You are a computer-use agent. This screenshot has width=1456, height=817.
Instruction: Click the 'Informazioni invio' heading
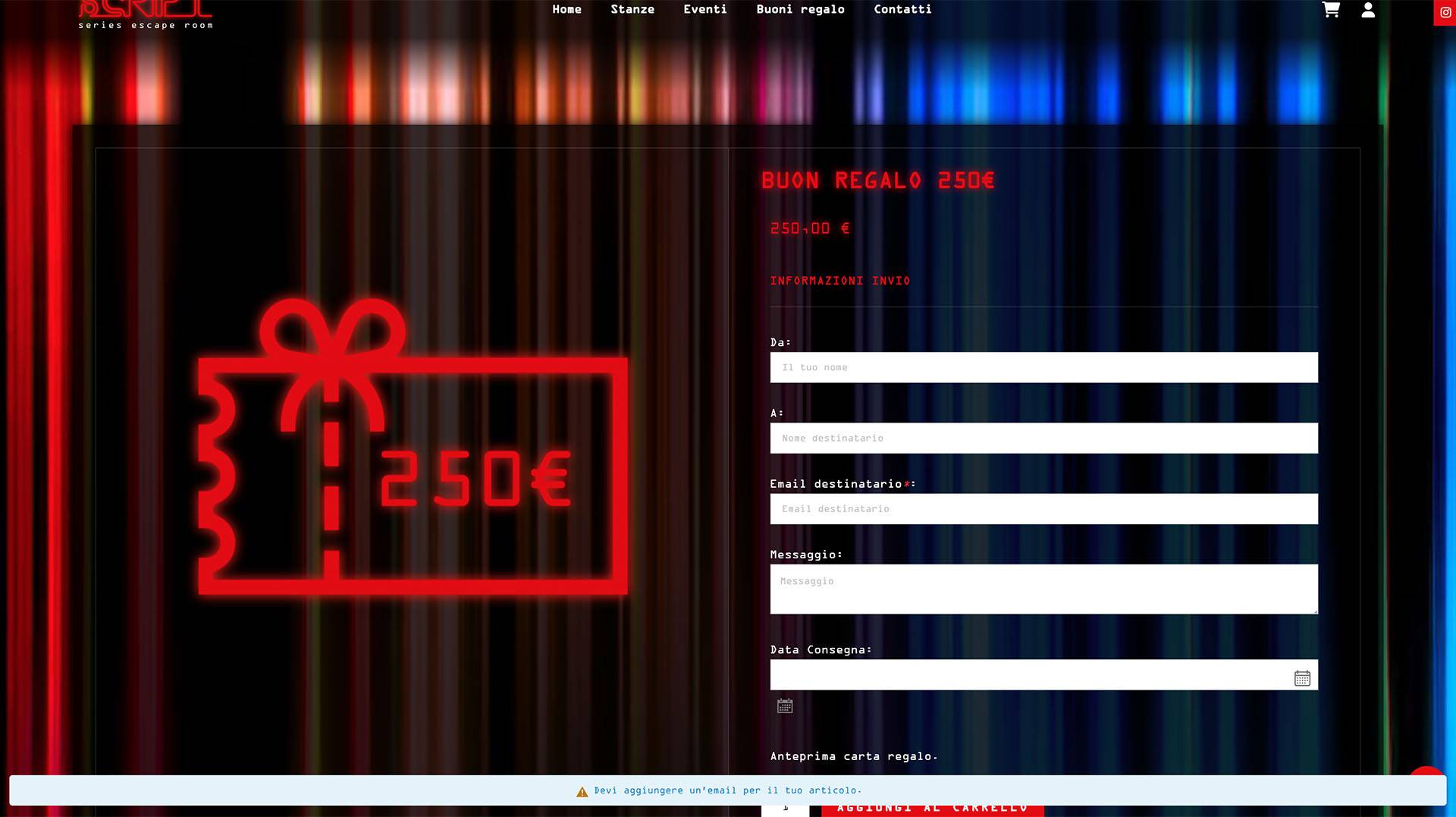(839, 281)
